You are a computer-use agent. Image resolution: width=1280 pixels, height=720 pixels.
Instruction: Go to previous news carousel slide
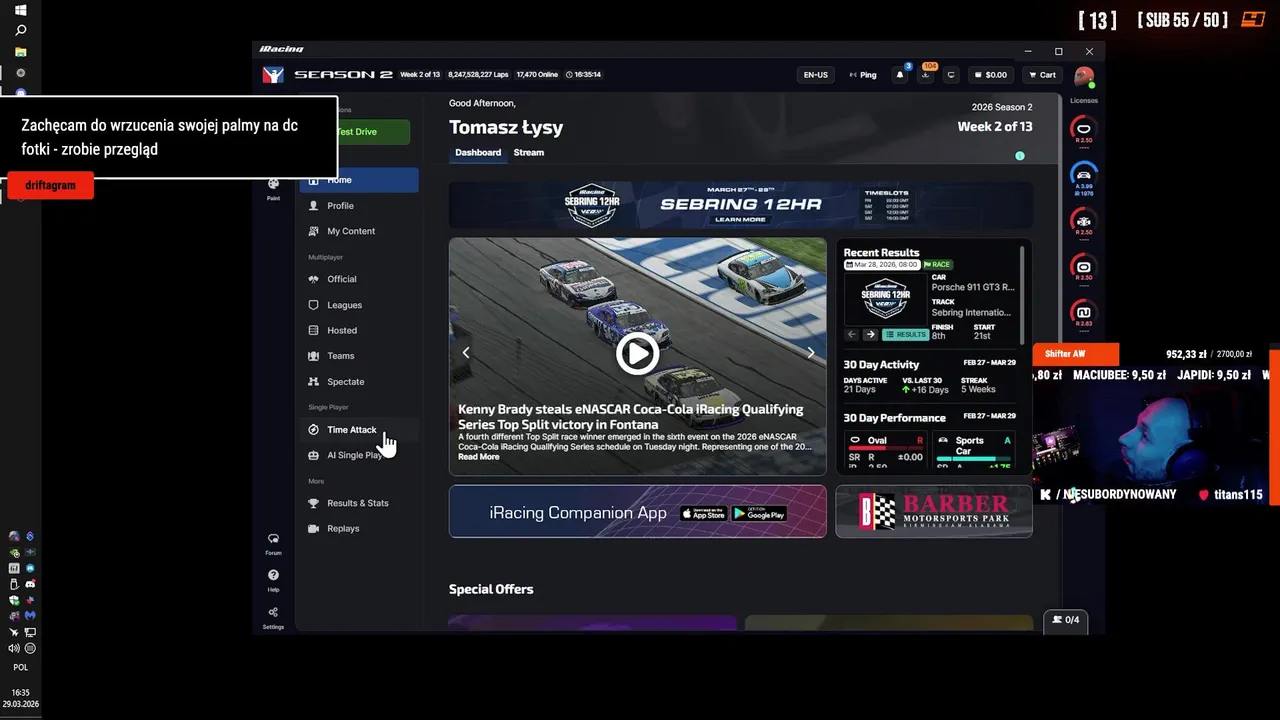pos(465,353)
